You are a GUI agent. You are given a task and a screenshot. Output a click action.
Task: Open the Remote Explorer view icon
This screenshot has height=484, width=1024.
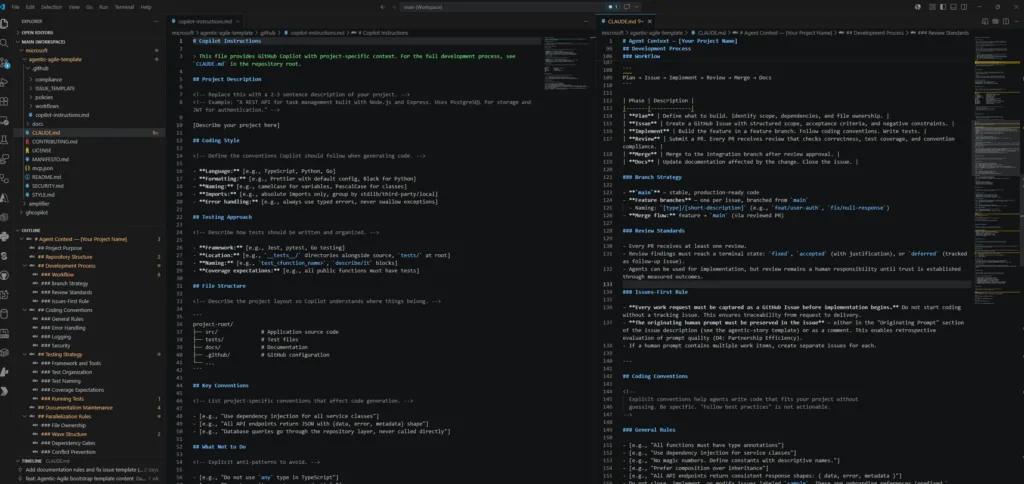click(5, 121)
